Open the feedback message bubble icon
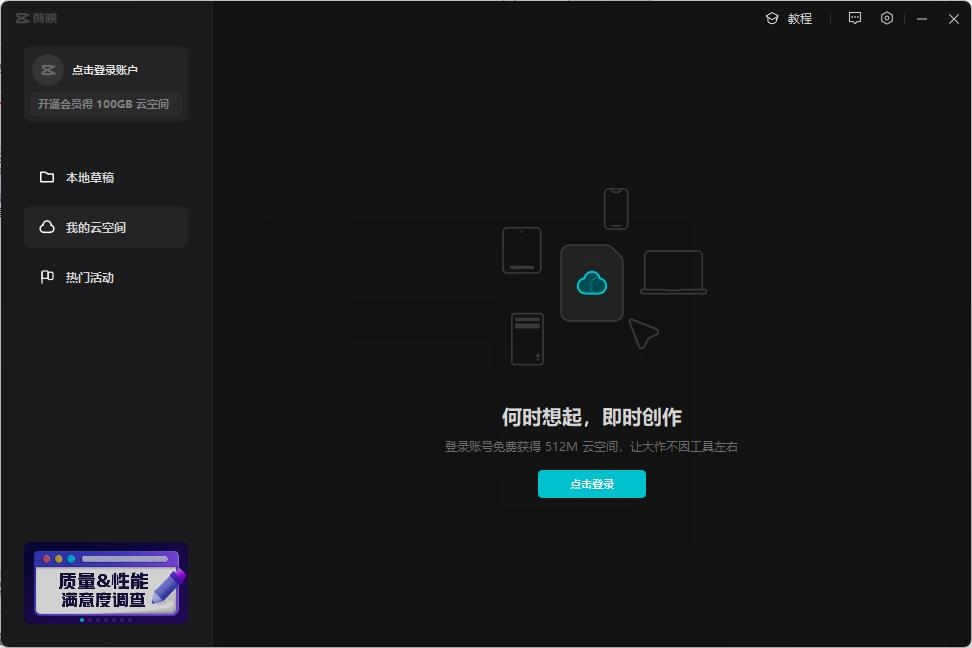The width and height of the screenshot is (972, 648). (855, 18)
